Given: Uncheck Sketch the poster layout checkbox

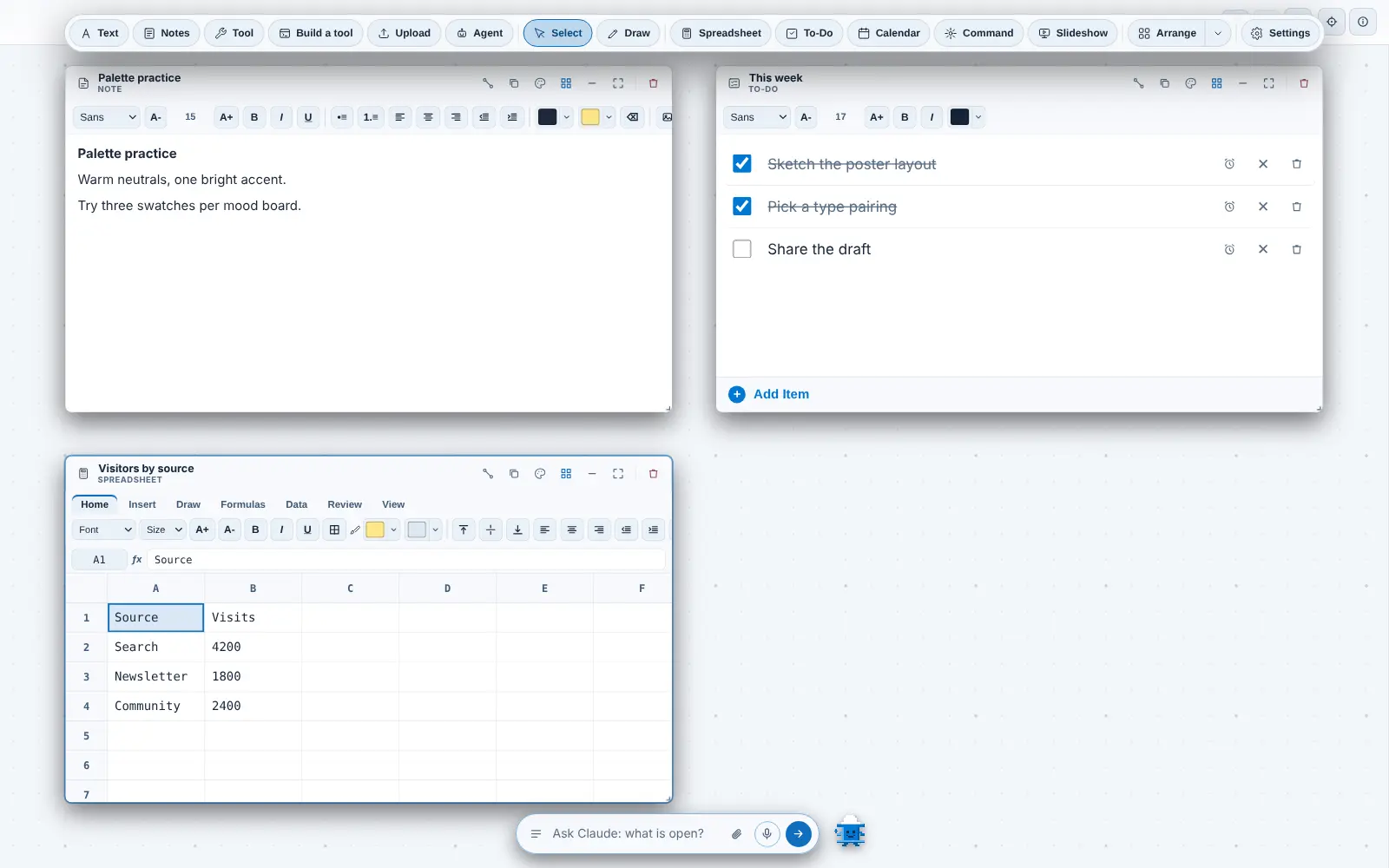Looking at the screenshot, I should pyautogui.click(x=742, y=163).
